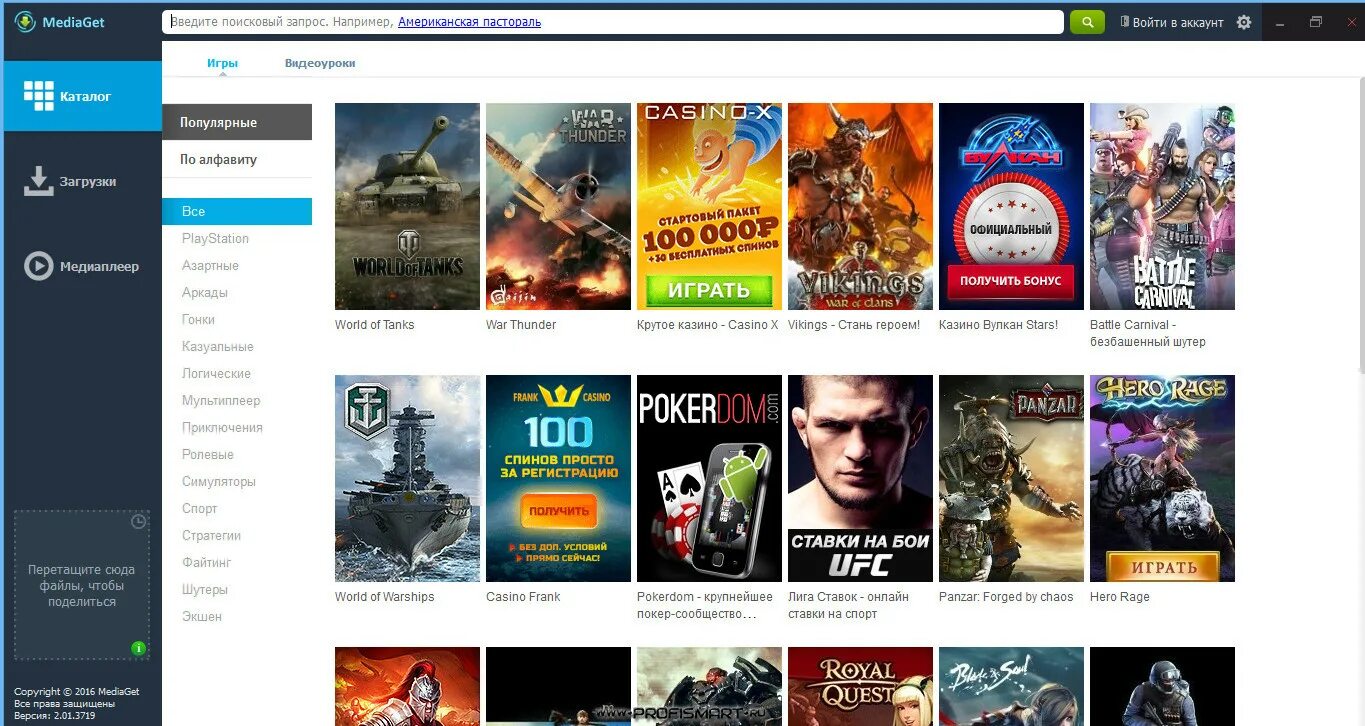Image resolution: width=1365 pixels, height=726 pixels.
Task: Open the War Thunder cover image
Action: pos(558,206)
